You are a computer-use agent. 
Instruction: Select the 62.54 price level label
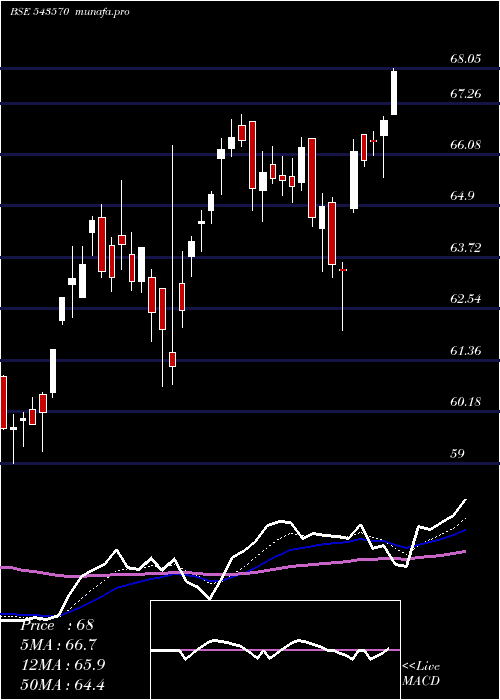point(466,299)
